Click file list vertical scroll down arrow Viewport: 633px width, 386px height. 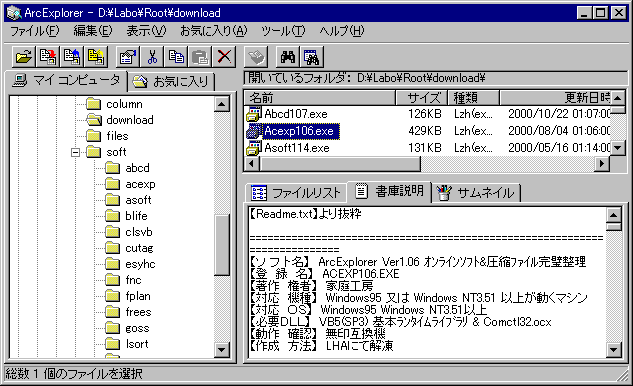618,148
